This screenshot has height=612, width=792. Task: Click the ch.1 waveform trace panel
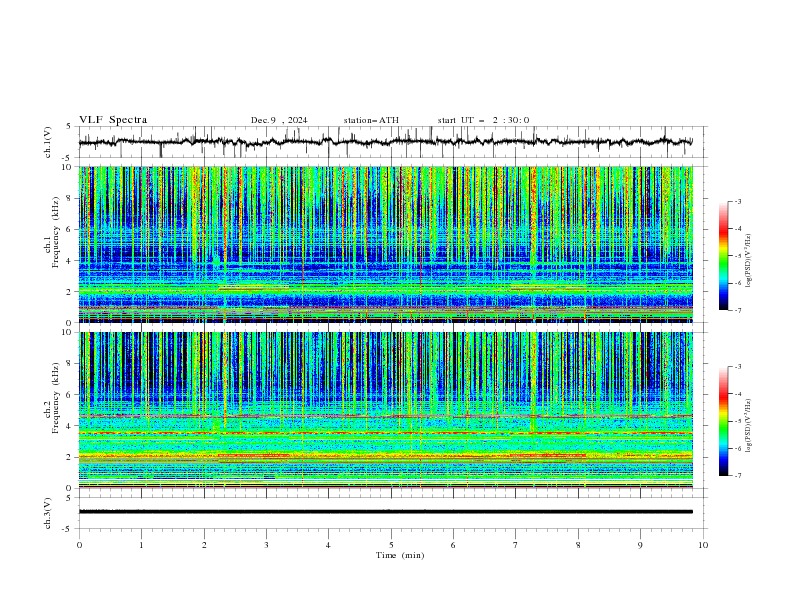tap(393, 142)
